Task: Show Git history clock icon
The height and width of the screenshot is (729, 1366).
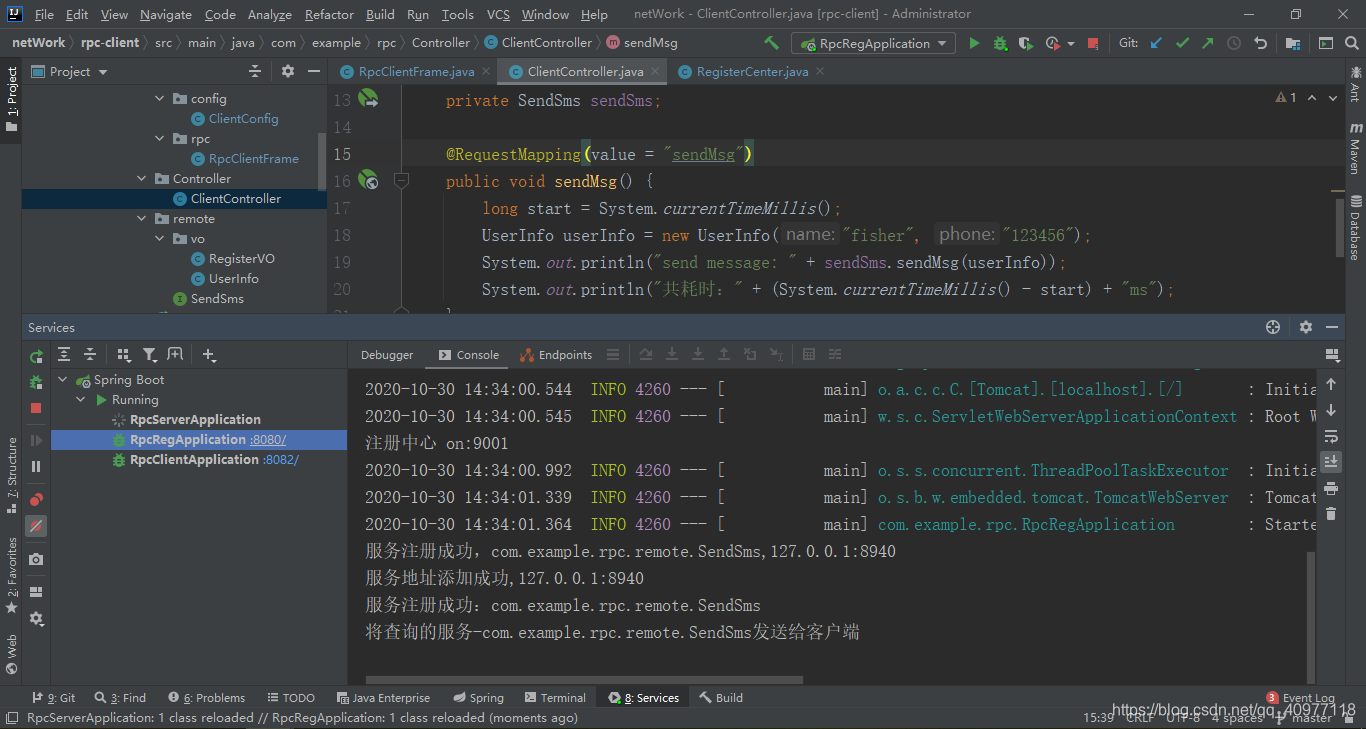Action: point(1234,43)
